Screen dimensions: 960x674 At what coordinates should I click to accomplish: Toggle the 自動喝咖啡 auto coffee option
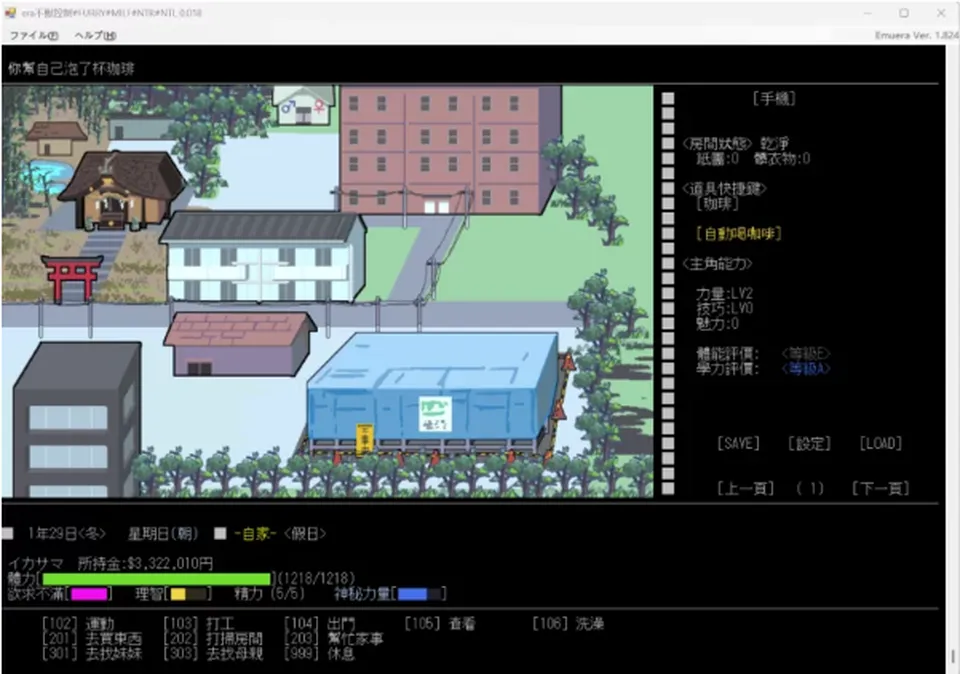click(738, 233)
